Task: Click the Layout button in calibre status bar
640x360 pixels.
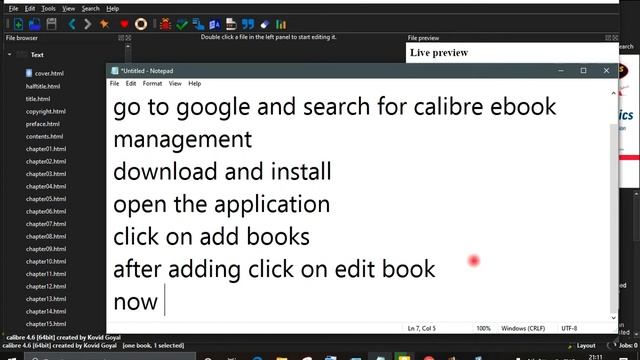Action: (x=586, y=346)
